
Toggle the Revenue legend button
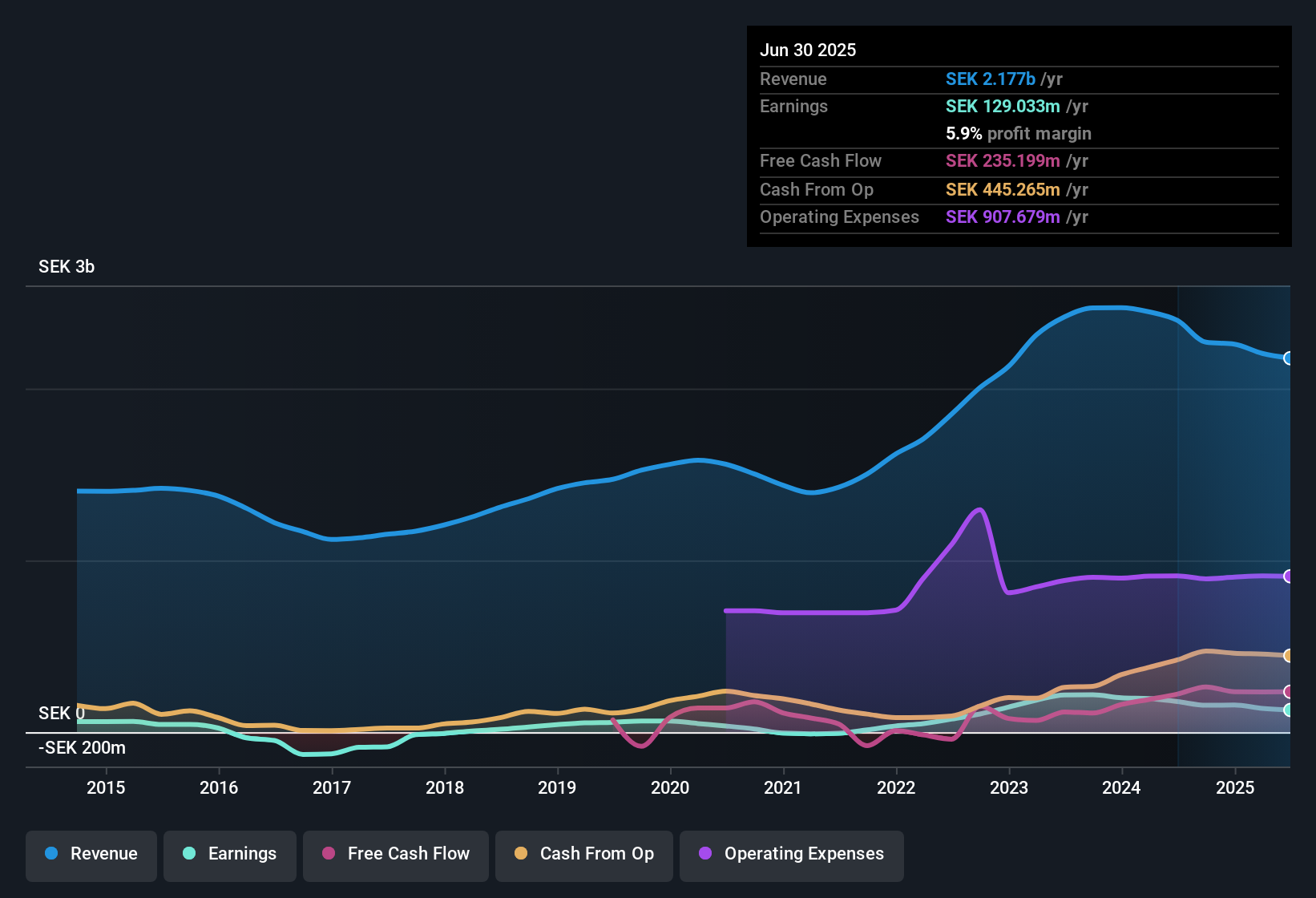tap(91, 854)
